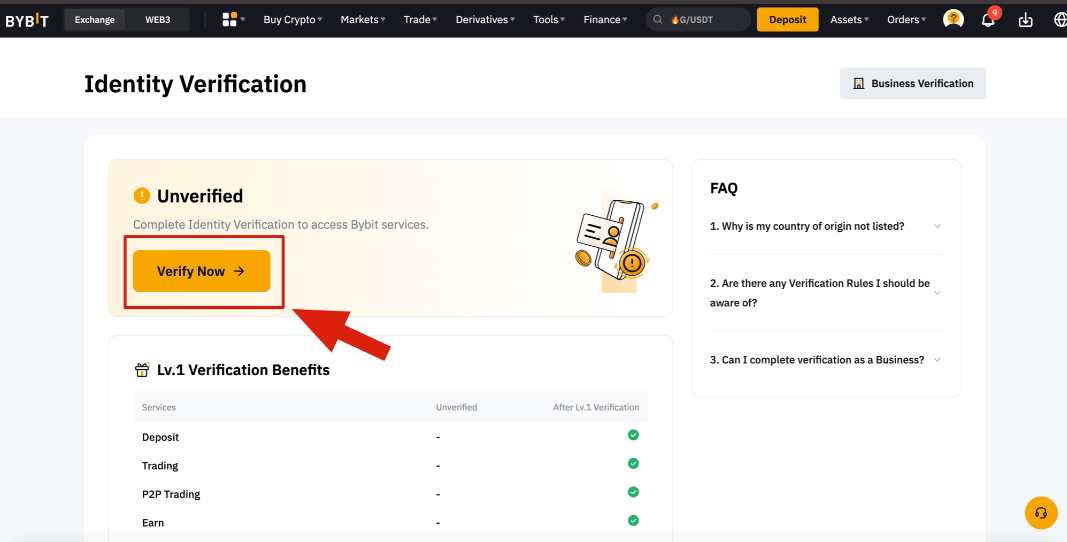Click the G/USDT search field
Image resolution: width=1067 pixels, height=542 pixels.
click(x=698, y=20)
